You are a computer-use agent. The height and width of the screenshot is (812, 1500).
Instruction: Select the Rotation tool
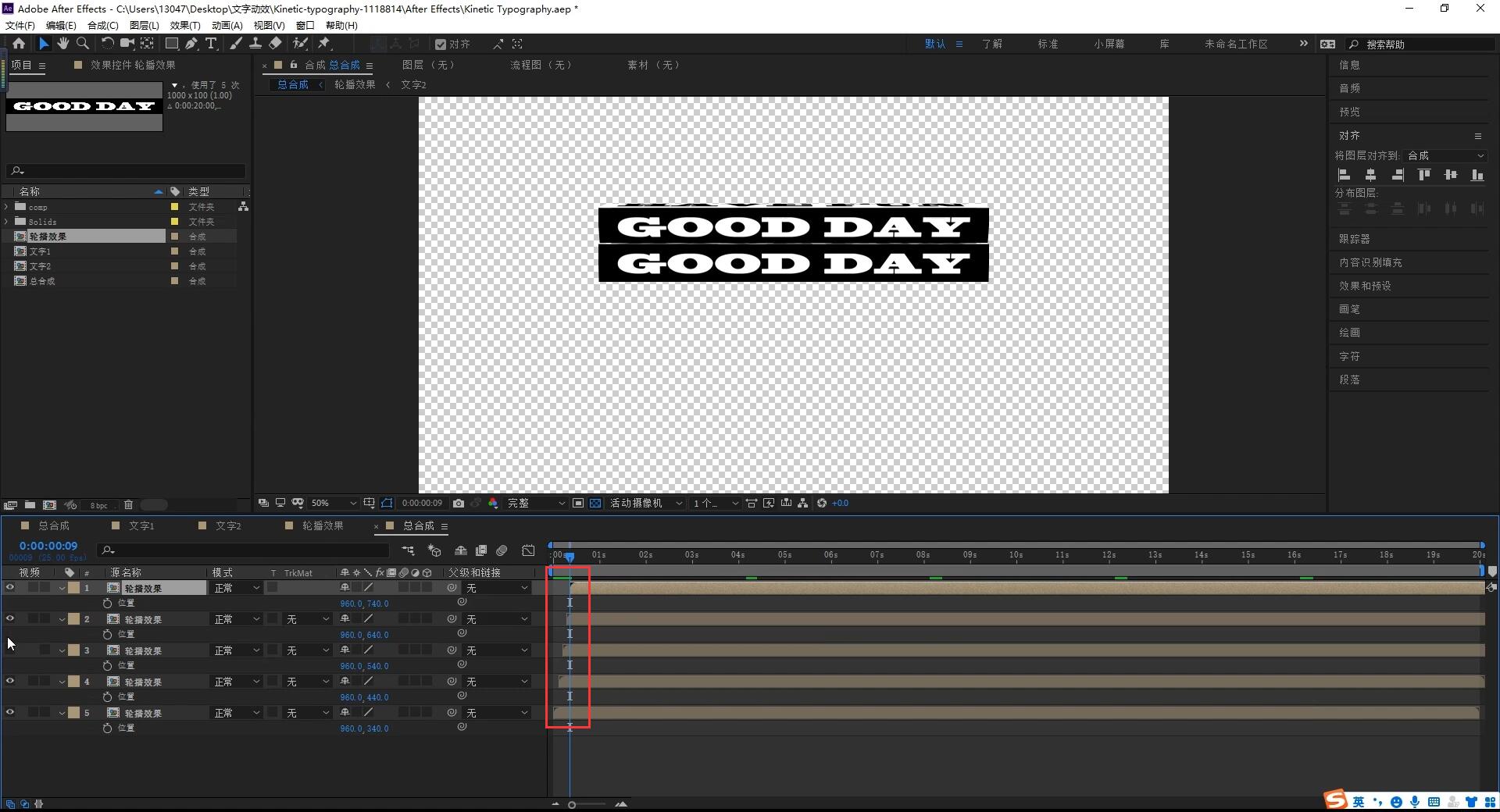pyautogui.click(x=107, y=44)
